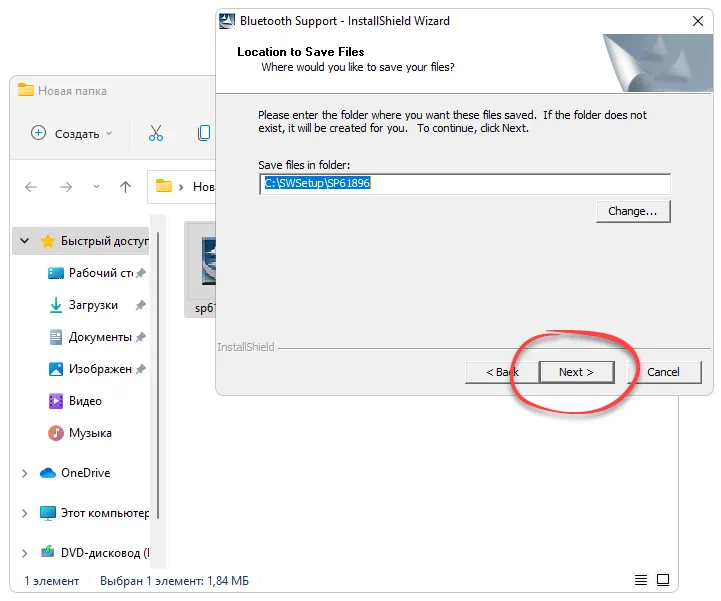Go back in Explorer navigation
The image size is (721, 601).
click(x=31, y=187)
